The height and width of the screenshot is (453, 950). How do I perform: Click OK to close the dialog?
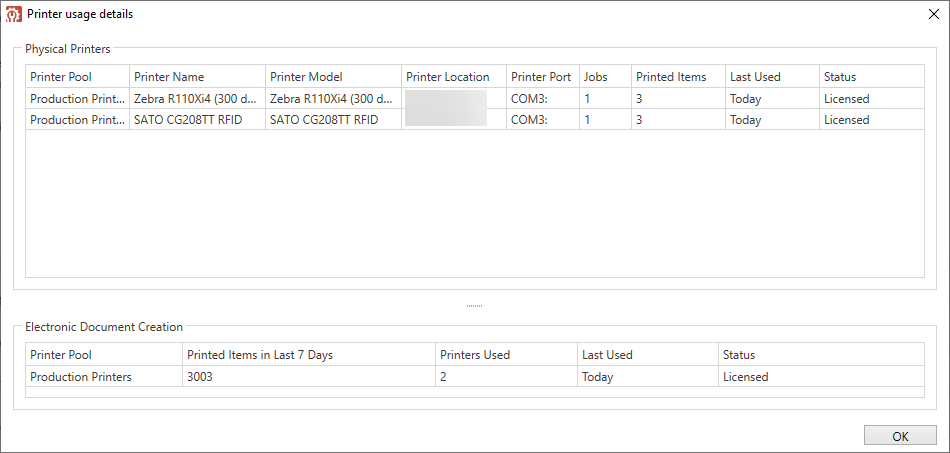(x=900, y=436)
